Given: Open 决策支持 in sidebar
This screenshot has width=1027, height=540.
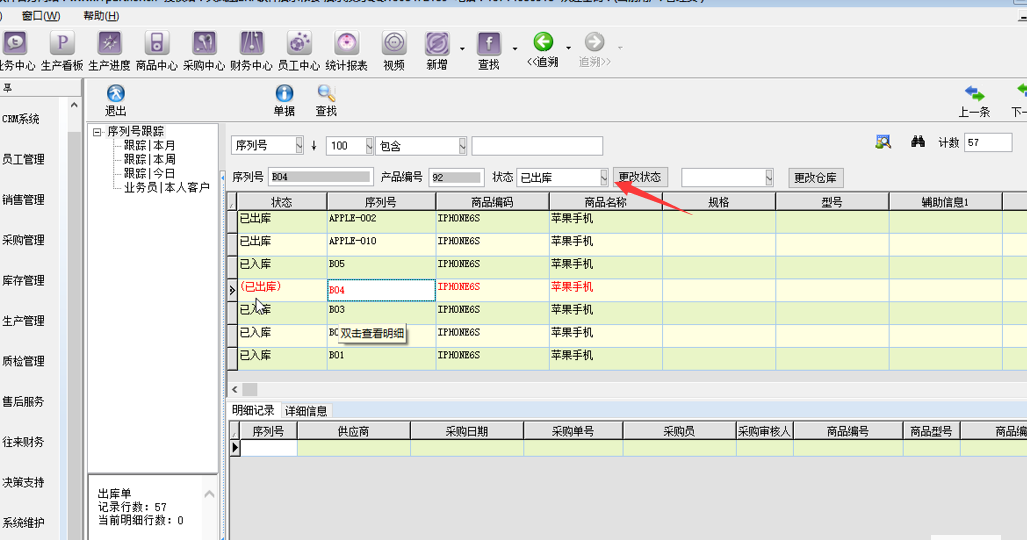Looking at the screenshot, I should [x=23, y=482].
